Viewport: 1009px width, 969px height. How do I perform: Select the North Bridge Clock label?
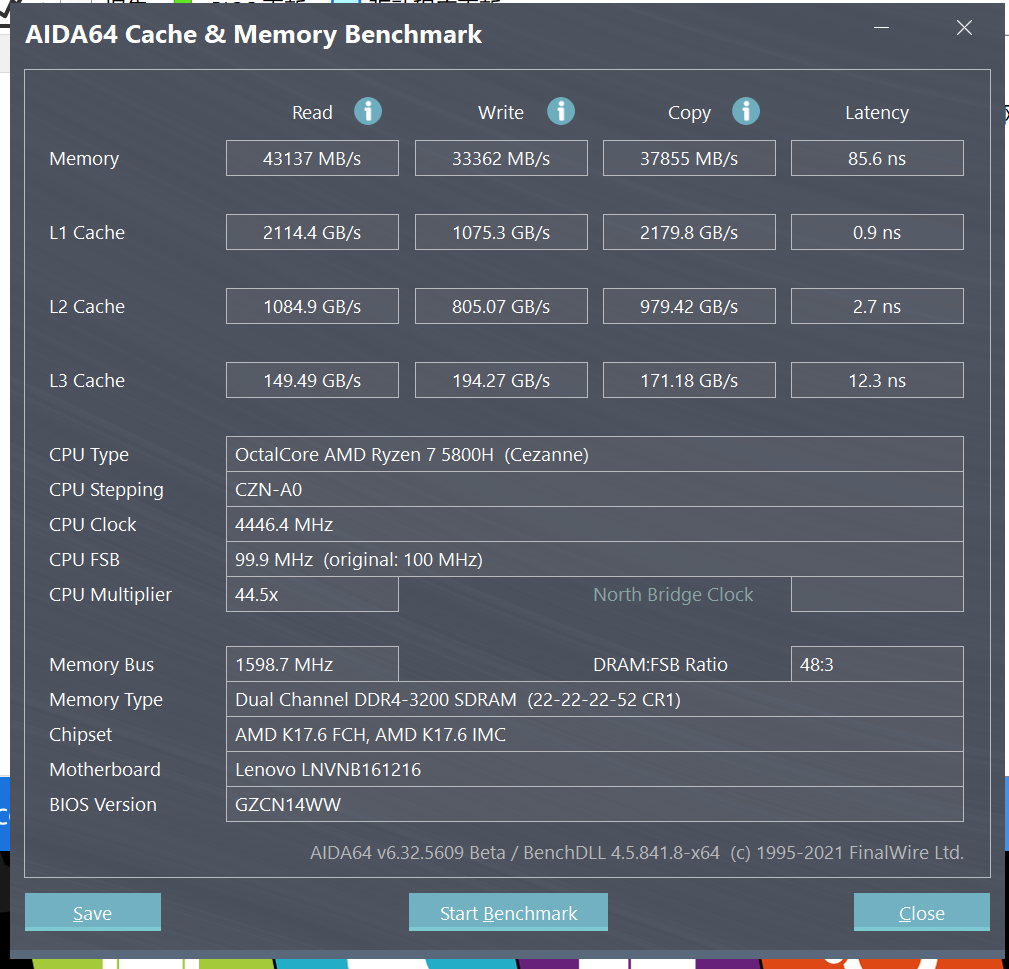(x=672, y=594)
